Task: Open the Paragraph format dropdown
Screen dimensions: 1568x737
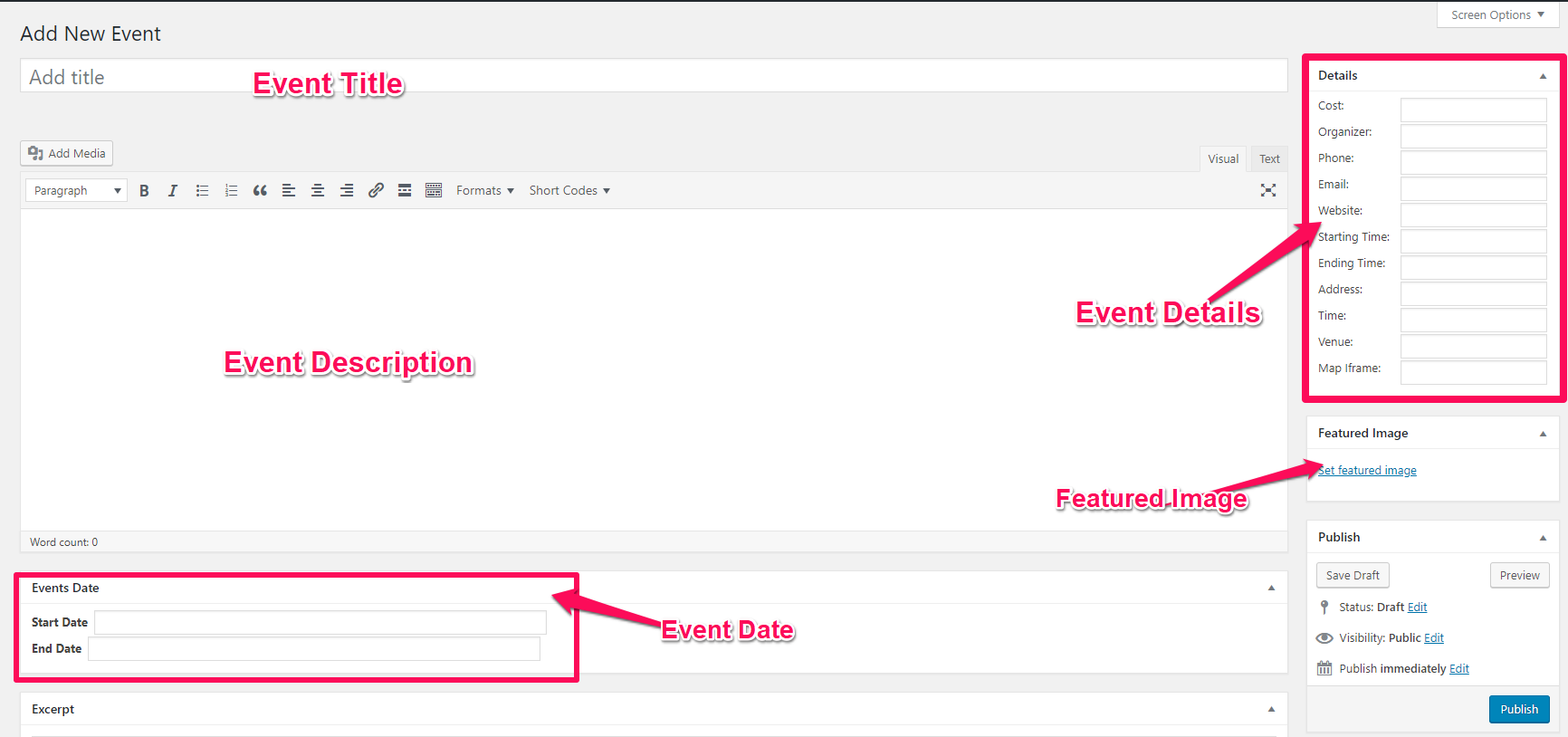Action: point(76,190)
